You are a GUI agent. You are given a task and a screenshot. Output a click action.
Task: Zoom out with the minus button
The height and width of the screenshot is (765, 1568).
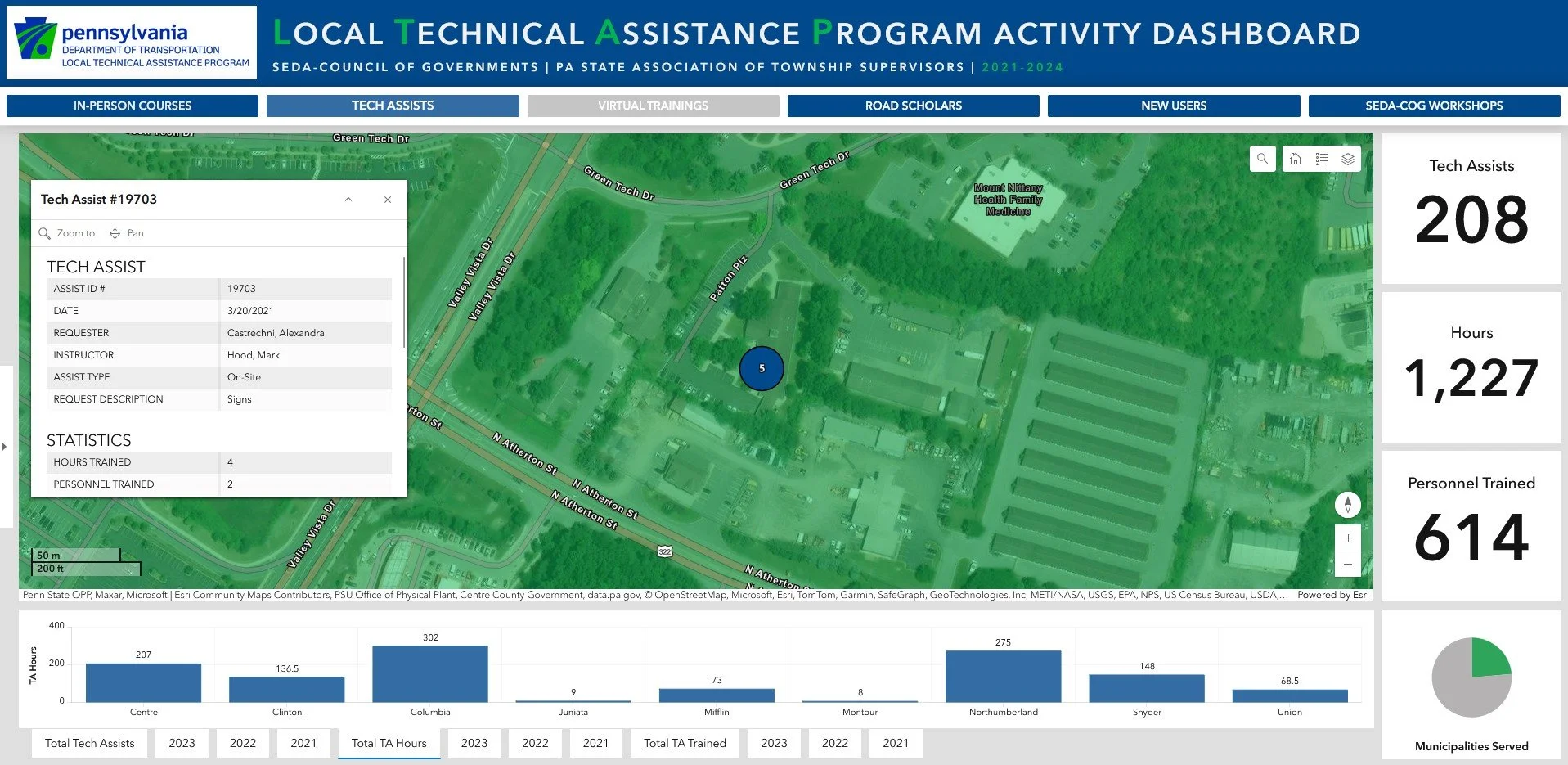pos(1348,564)
